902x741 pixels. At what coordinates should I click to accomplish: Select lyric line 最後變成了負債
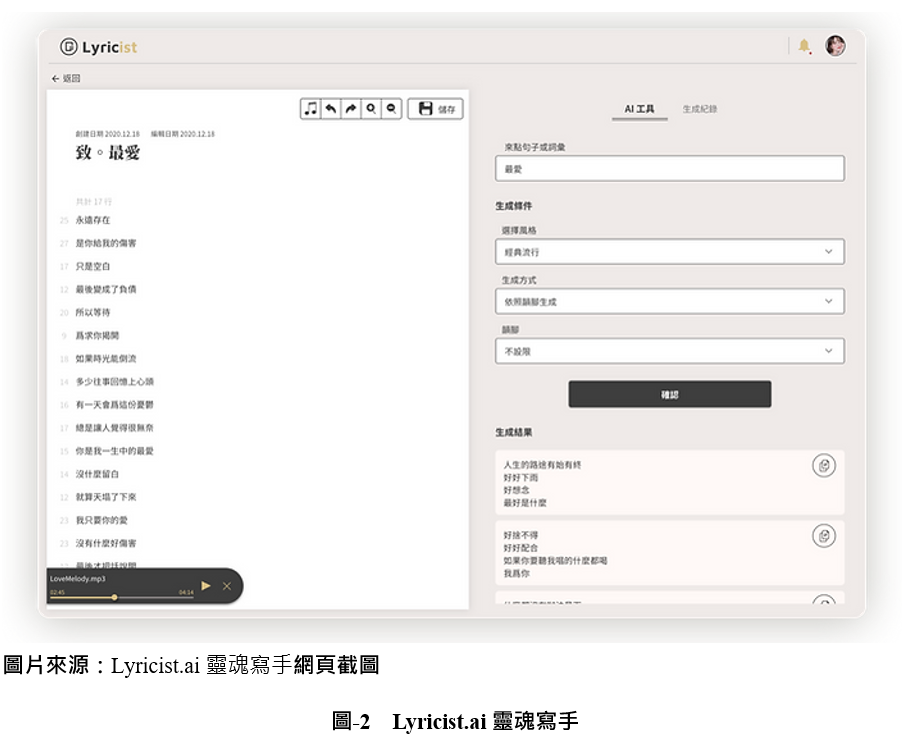click(106, 289)
